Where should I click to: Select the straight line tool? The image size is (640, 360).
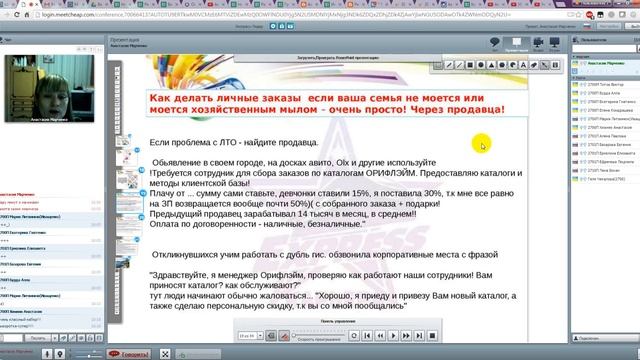coord(459,65)
